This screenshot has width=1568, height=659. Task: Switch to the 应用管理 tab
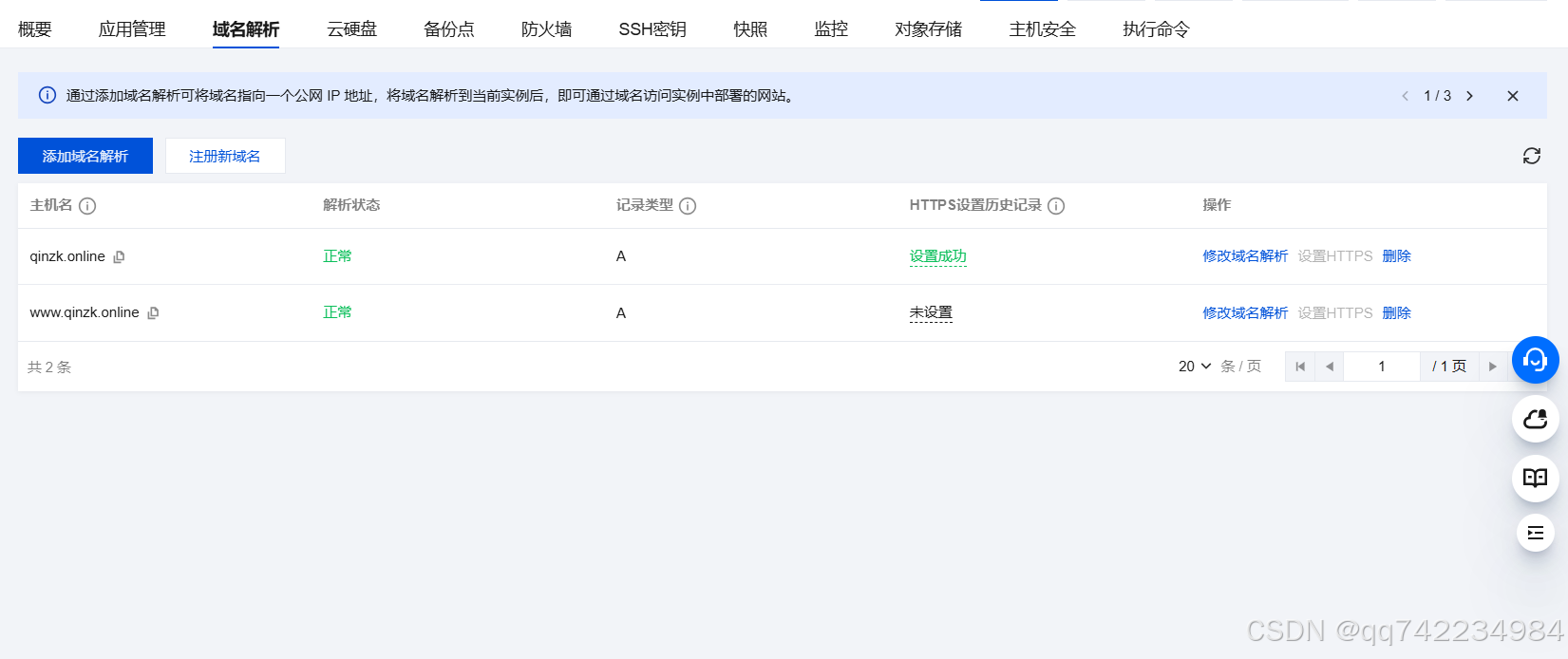132,29
